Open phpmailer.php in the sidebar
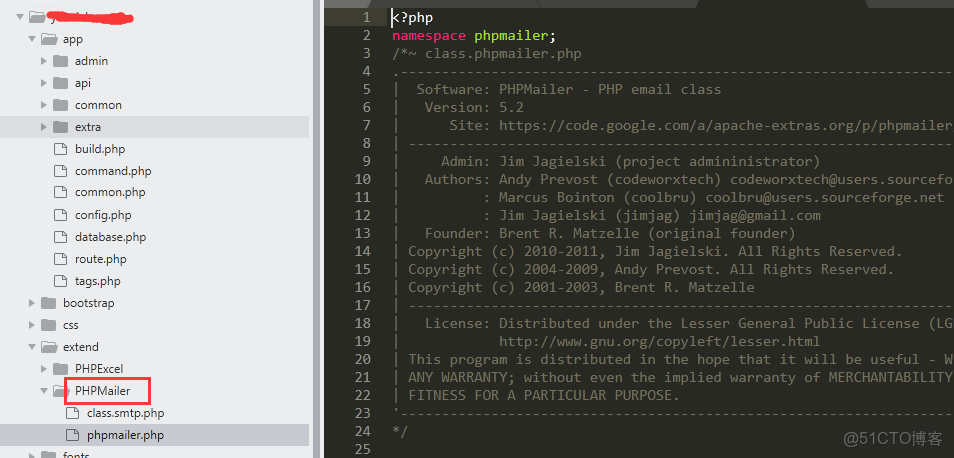 click(125, 435)
